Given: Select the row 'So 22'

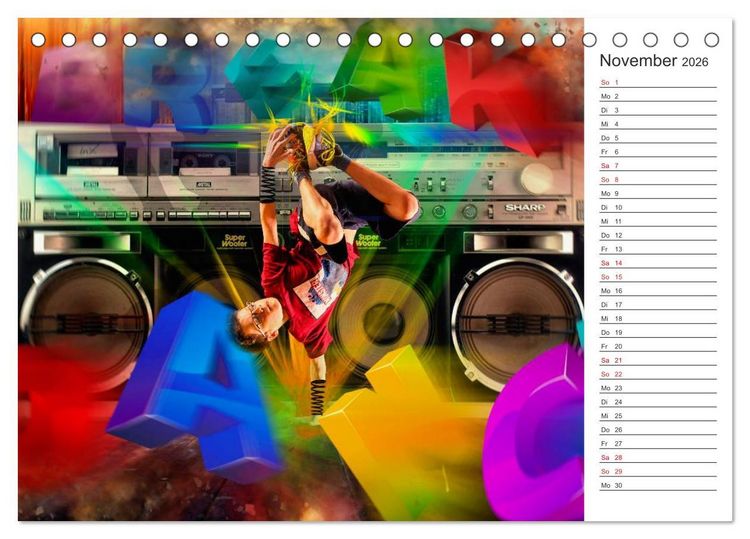Looking at the screenshot, I should (658, 374).
